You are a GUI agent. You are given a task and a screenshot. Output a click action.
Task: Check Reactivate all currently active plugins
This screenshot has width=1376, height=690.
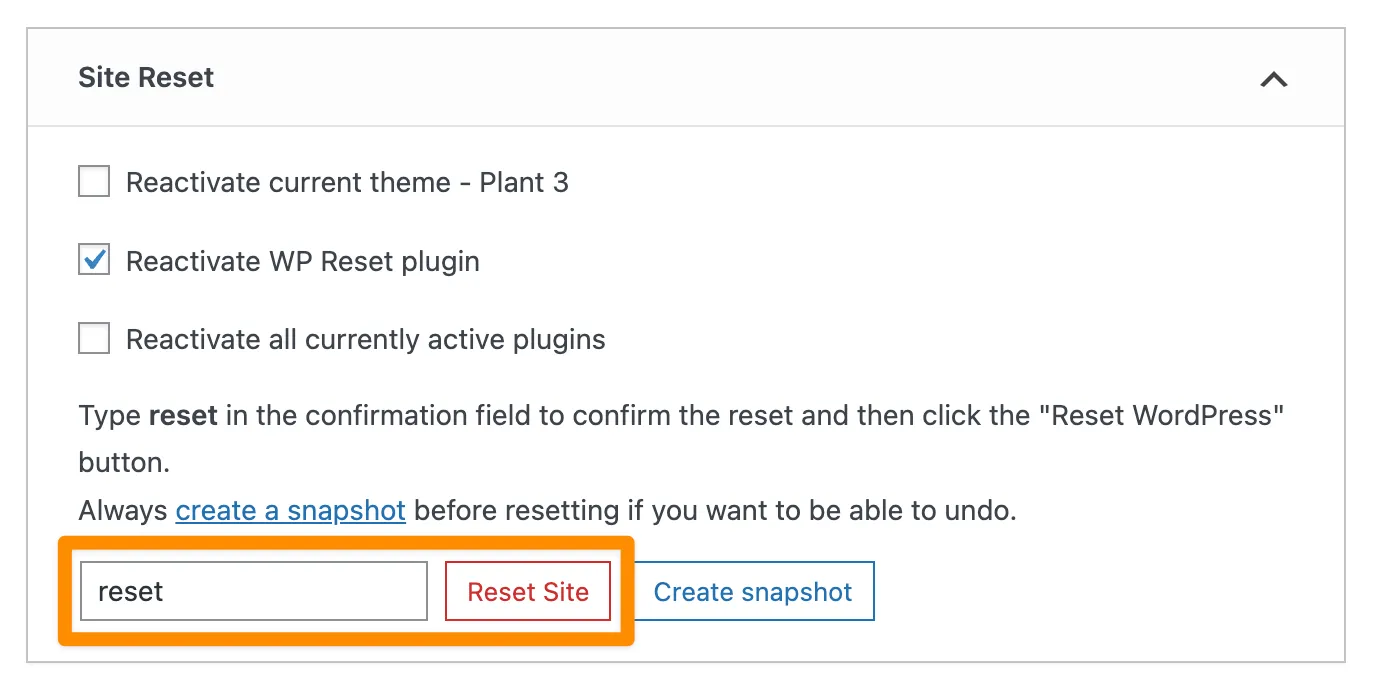(x=93, y=338)
